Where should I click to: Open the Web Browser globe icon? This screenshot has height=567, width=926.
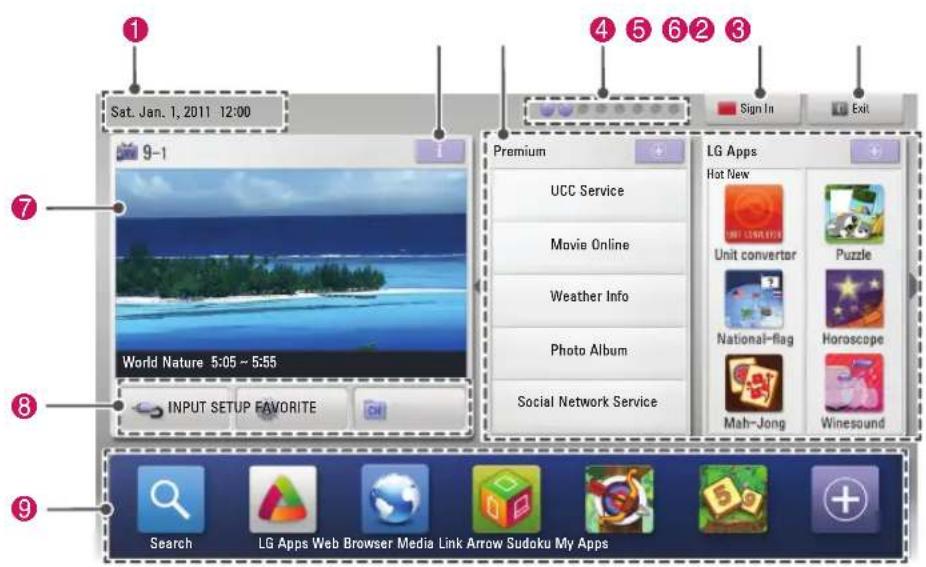point(395,499)
